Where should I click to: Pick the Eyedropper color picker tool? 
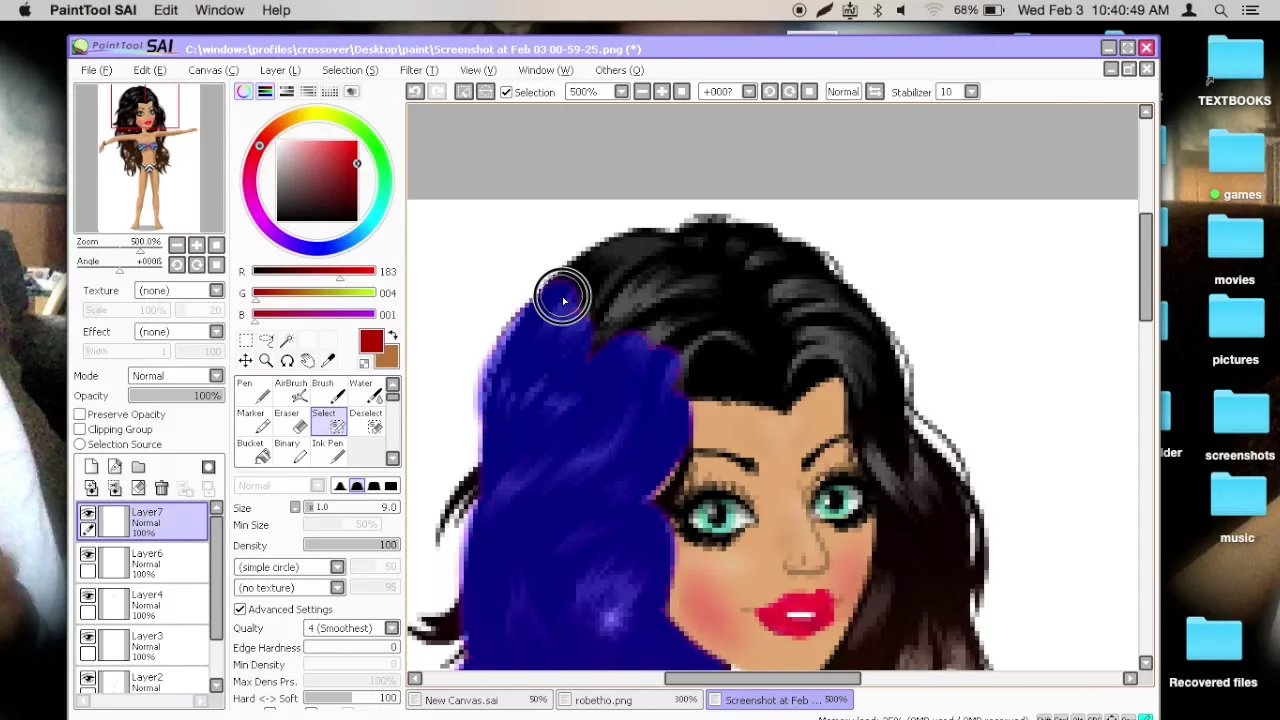pos(328,361)
